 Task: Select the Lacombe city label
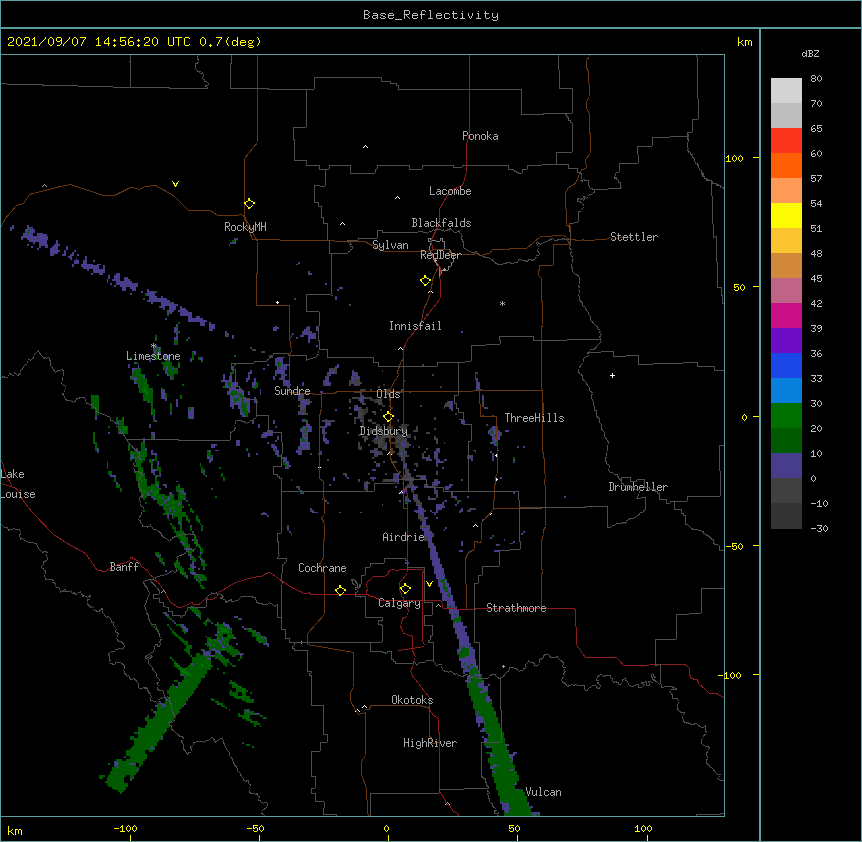[x=450, y=191]
